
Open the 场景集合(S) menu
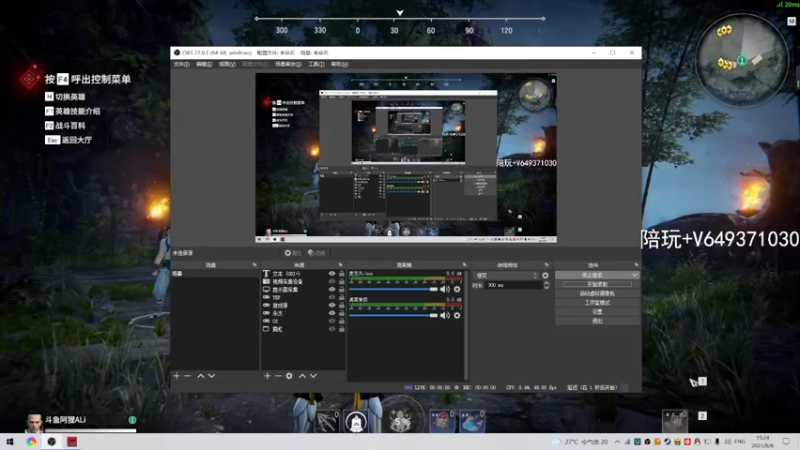[x=288, y=64]
